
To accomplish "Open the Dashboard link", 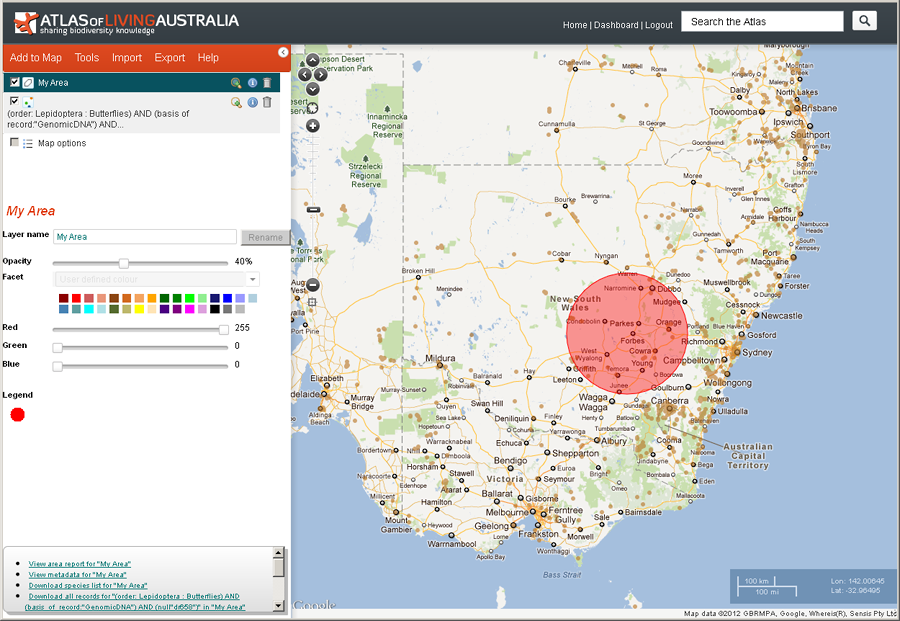I will point(616,25).
